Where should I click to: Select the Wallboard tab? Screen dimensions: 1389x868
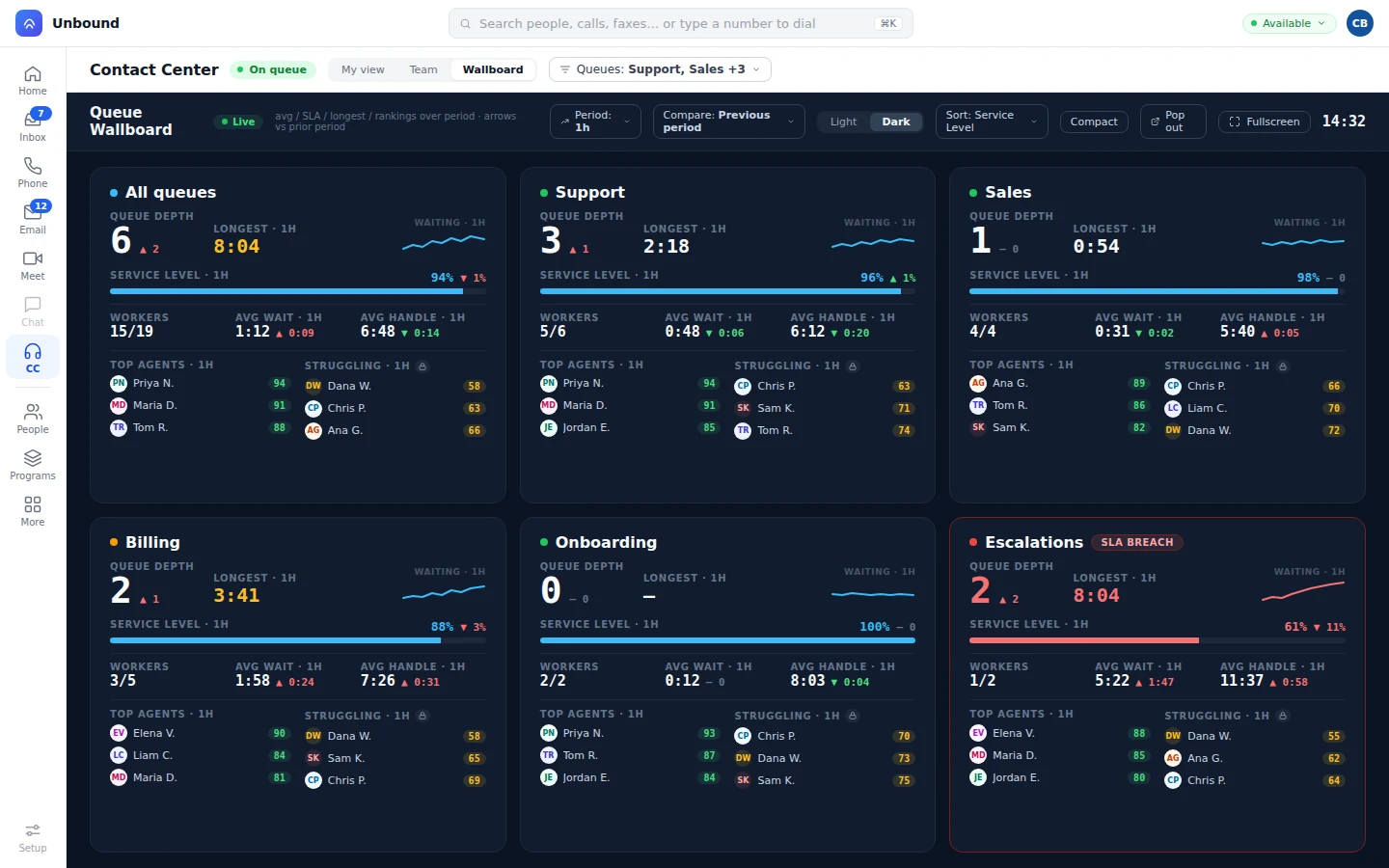(493, 69)
